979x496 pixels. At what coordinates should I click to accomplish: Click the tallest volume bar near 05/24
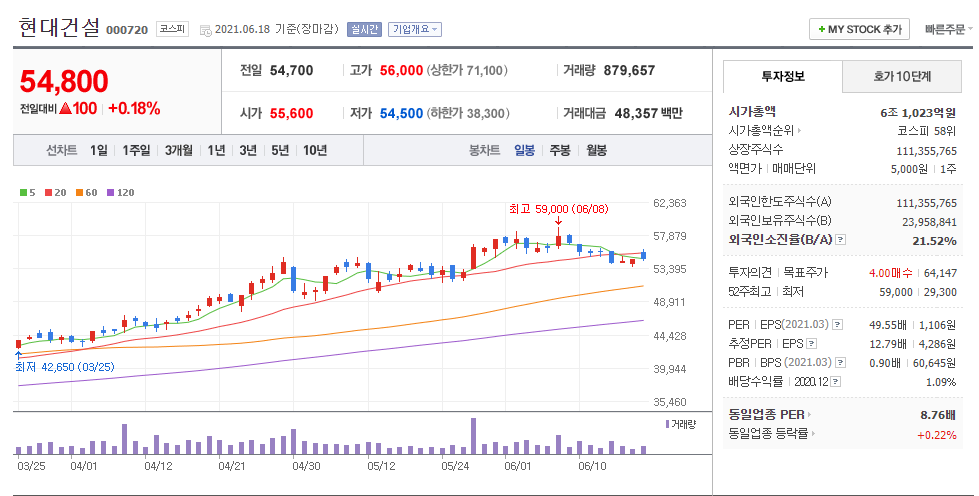(x=473, y=436)
